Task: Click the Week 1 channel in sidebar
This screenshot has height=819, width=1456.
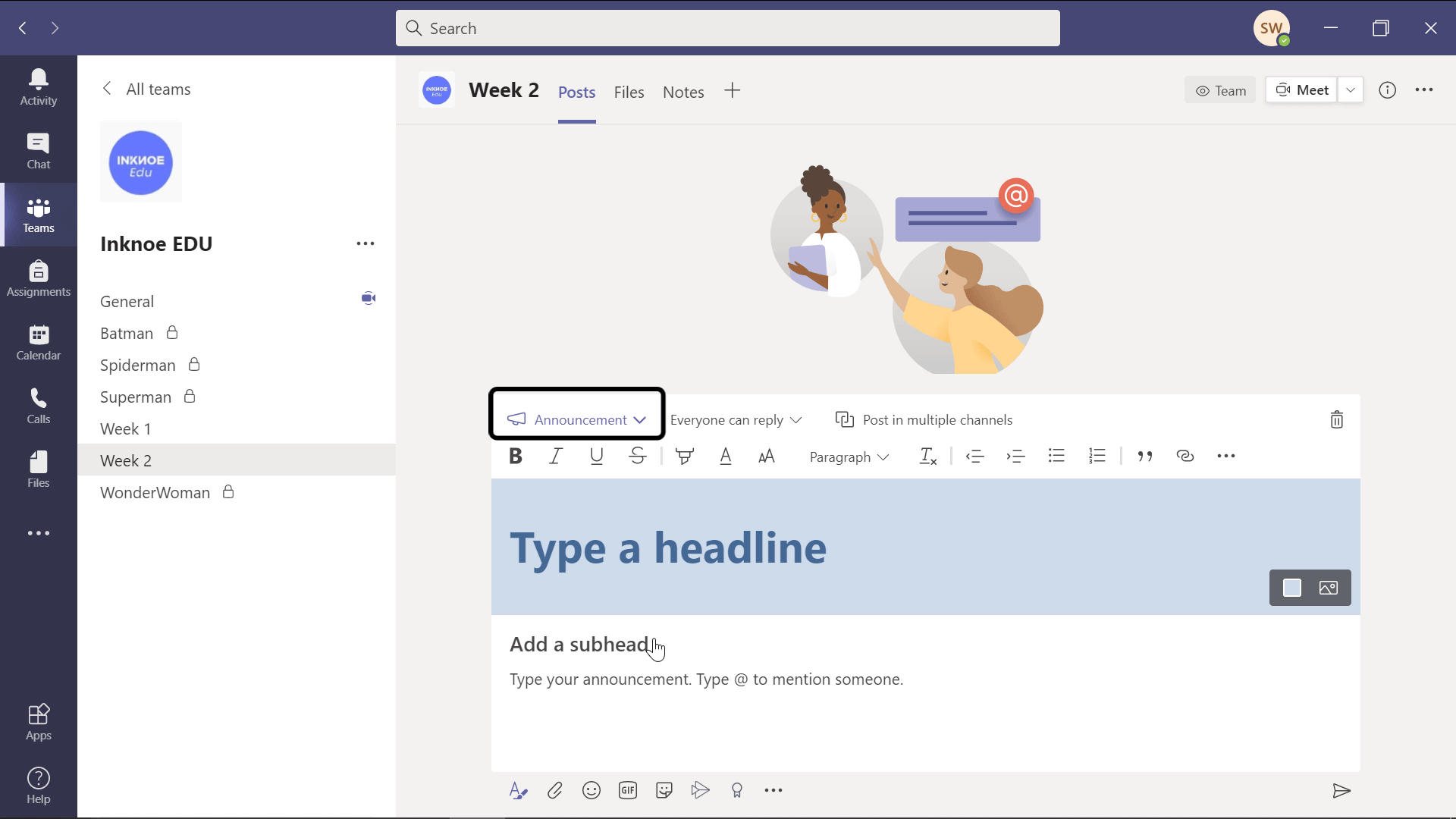Action: click(125, 428)
